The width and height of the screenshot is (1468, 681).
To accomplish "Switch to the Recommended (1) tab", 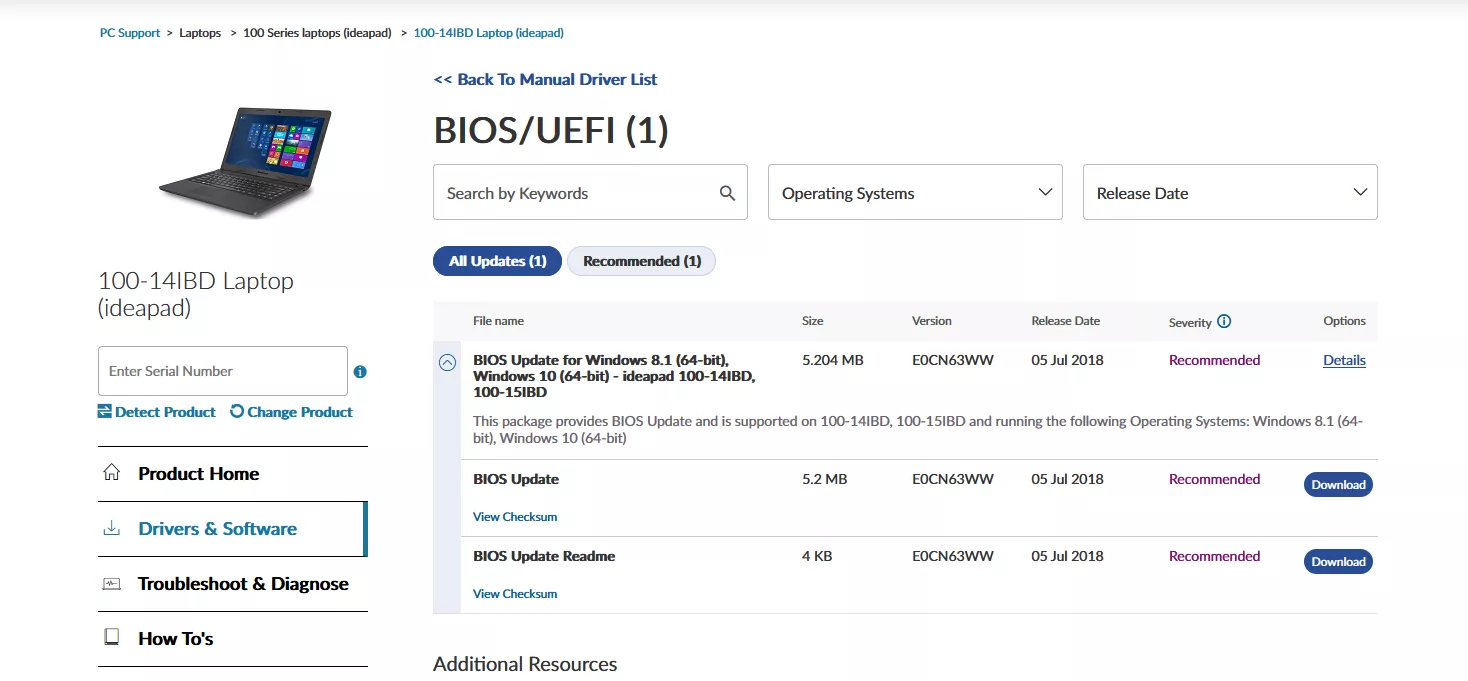I will coord(641,261).
